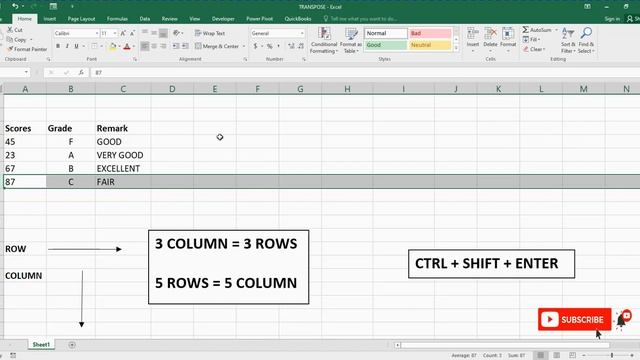640x360 pixels.
Task: Apply the red font color
Action: pyautogui.click(x=127, y=47)
